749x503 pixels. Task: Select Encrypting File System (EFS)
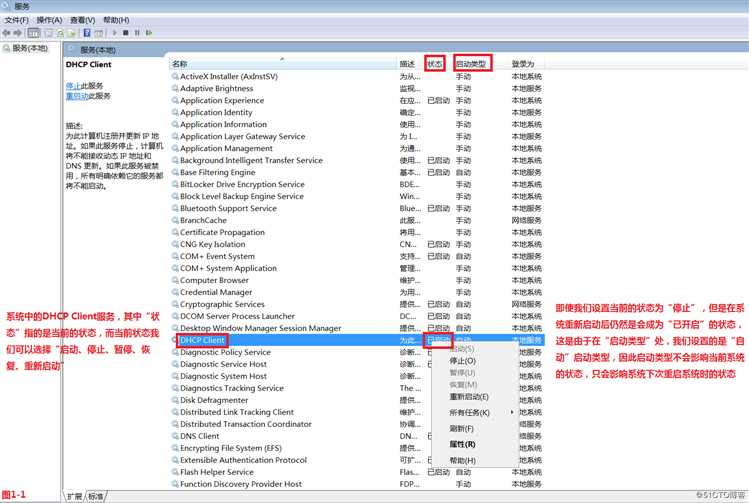coord(231,448)
